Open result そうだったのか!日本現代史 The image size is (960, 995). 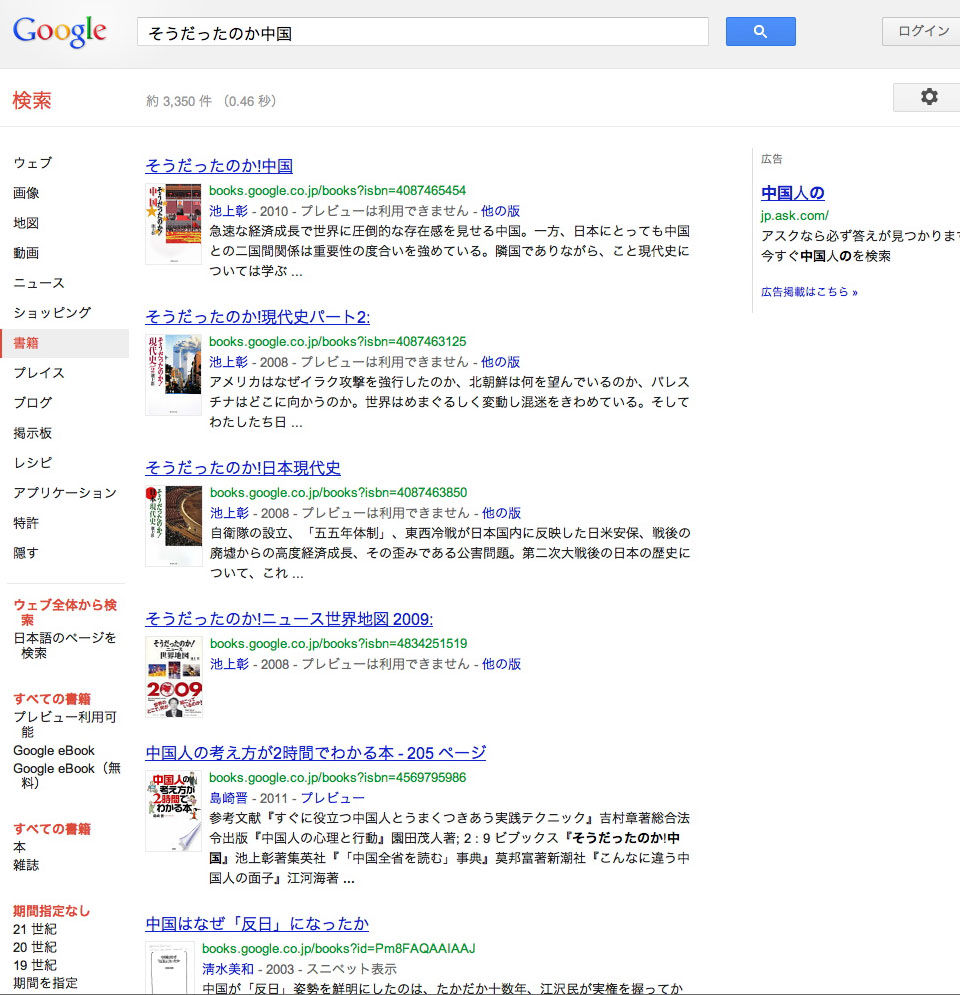coord(243,468)
